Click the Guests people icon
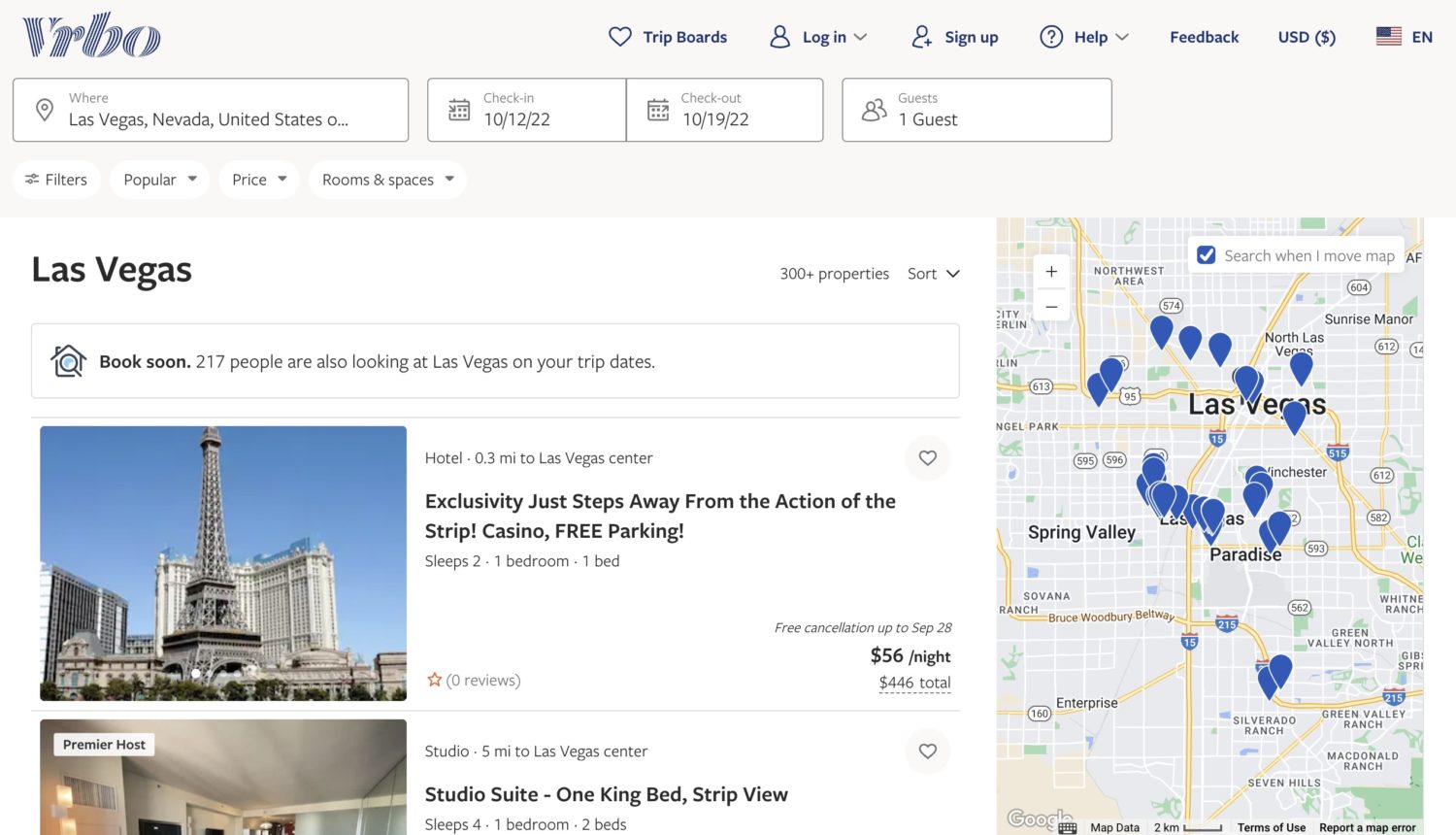Image resolution: width=1456 pixels, height=835 pixels. (x=874, y=110)
